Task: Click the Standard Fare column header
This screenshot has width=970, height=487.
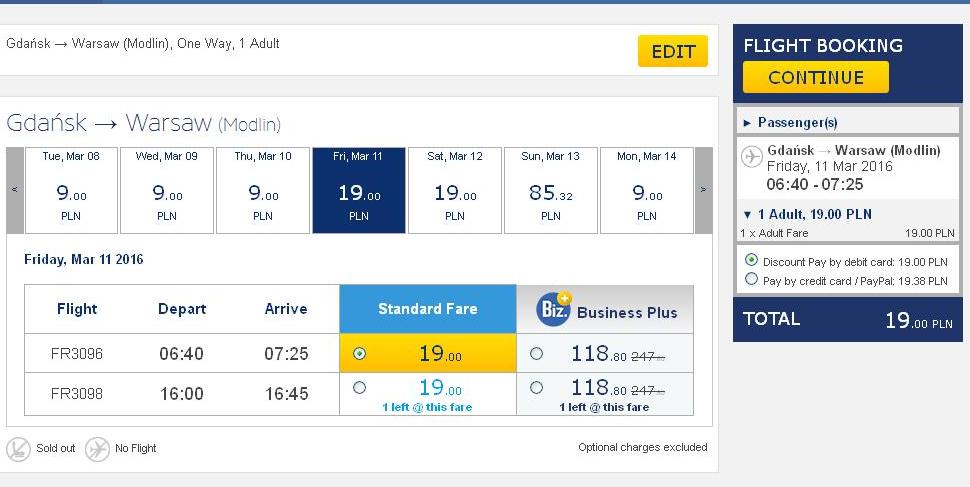Action: [x=427, y=309]
